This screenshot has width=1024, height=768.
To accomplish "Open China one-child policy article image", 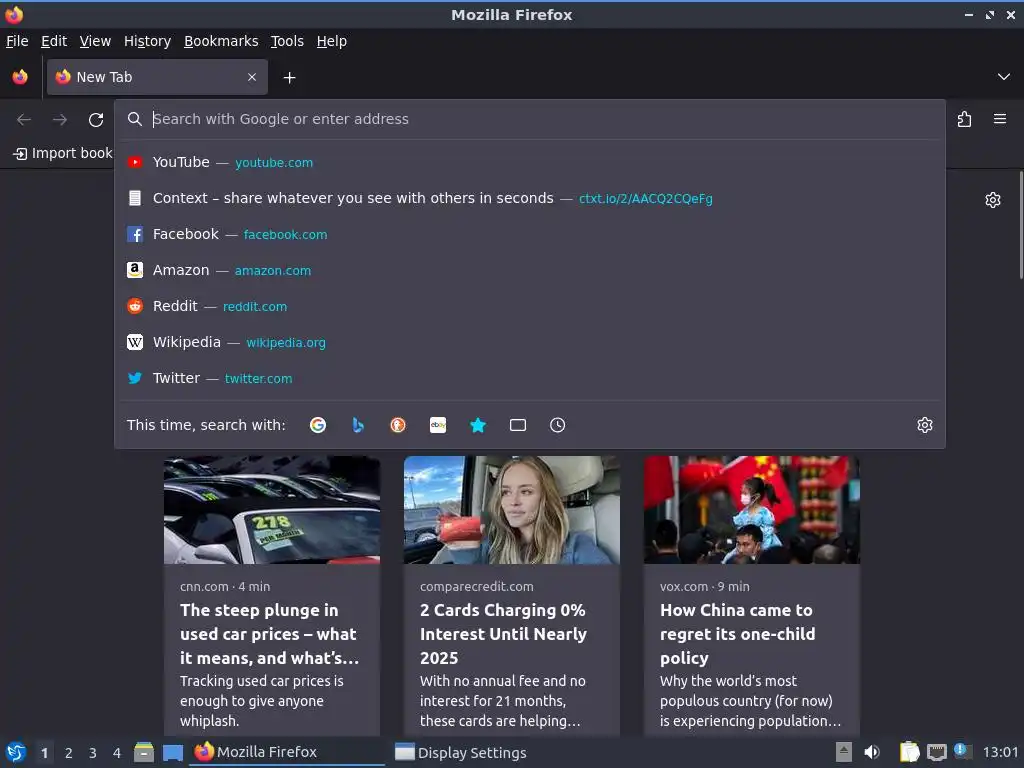I will point(752,510).
